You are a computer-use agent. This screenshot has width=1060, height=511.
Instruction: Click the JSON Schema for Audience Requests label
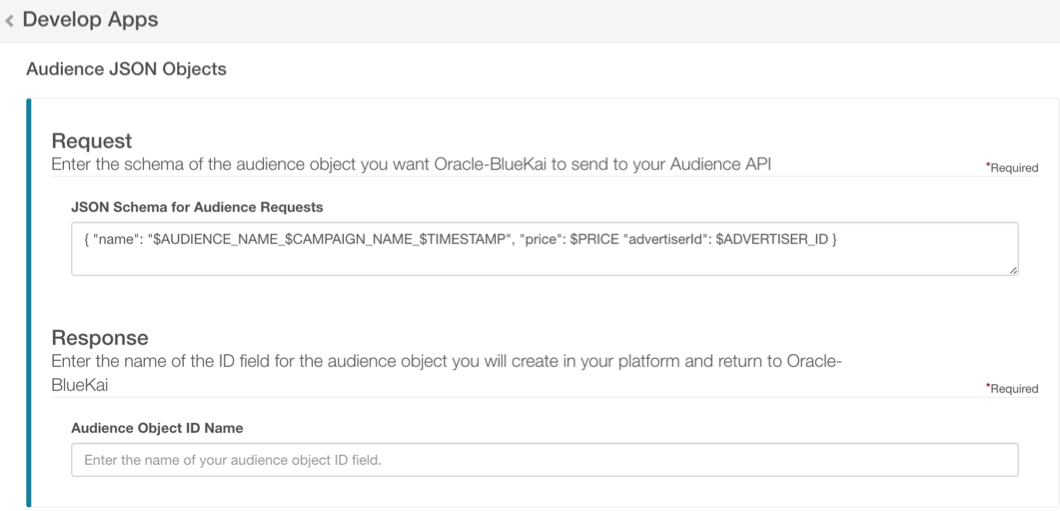pyautogui.click(x=197, y=207)
